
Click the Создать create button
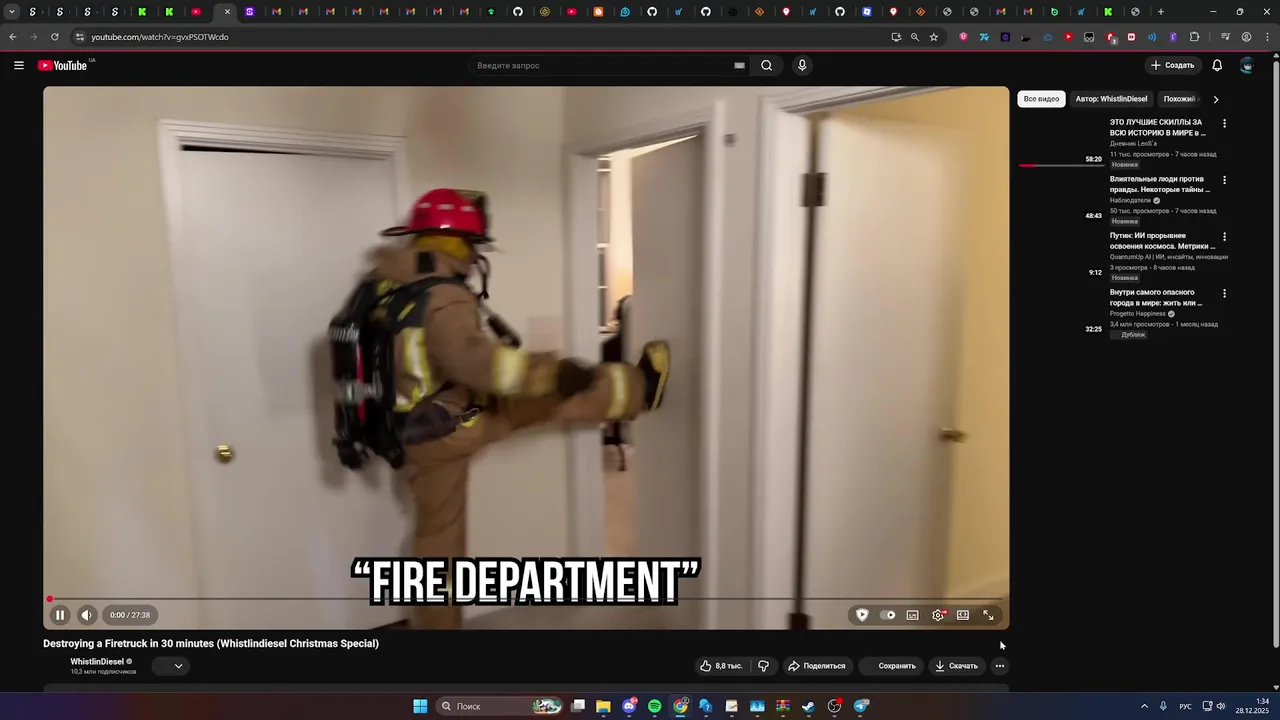click(1172, 65)
